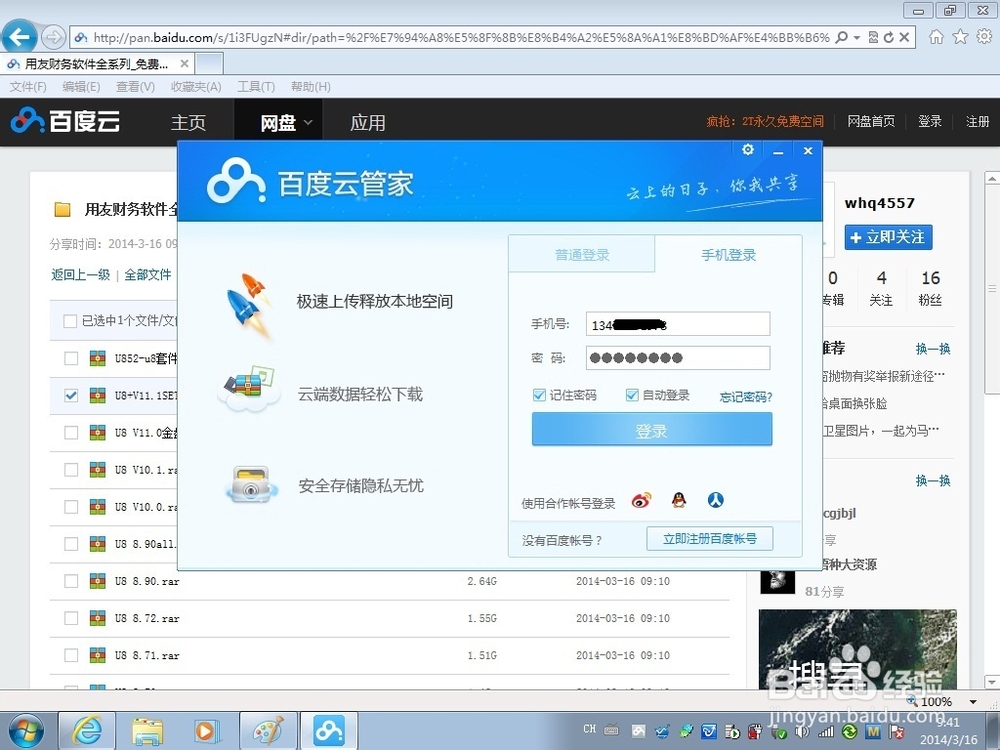The width and height of the screenshot is (1000, 750).
Task: Open 主页 in Baidu Cloud navigation
Action: pyautogui.click(x=188, y=122)
